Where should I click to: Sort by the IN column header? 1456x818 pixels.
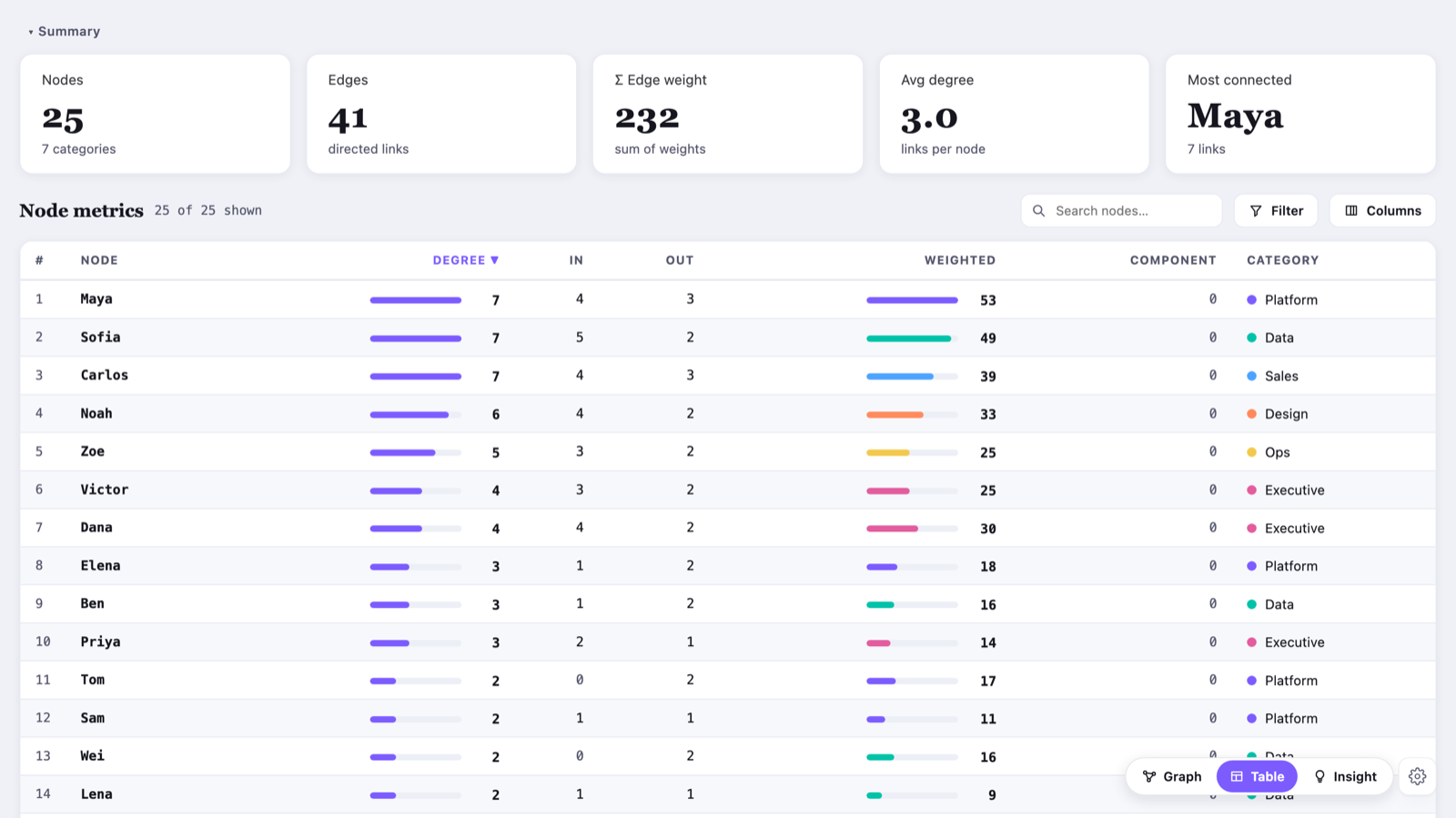point(576,260)
